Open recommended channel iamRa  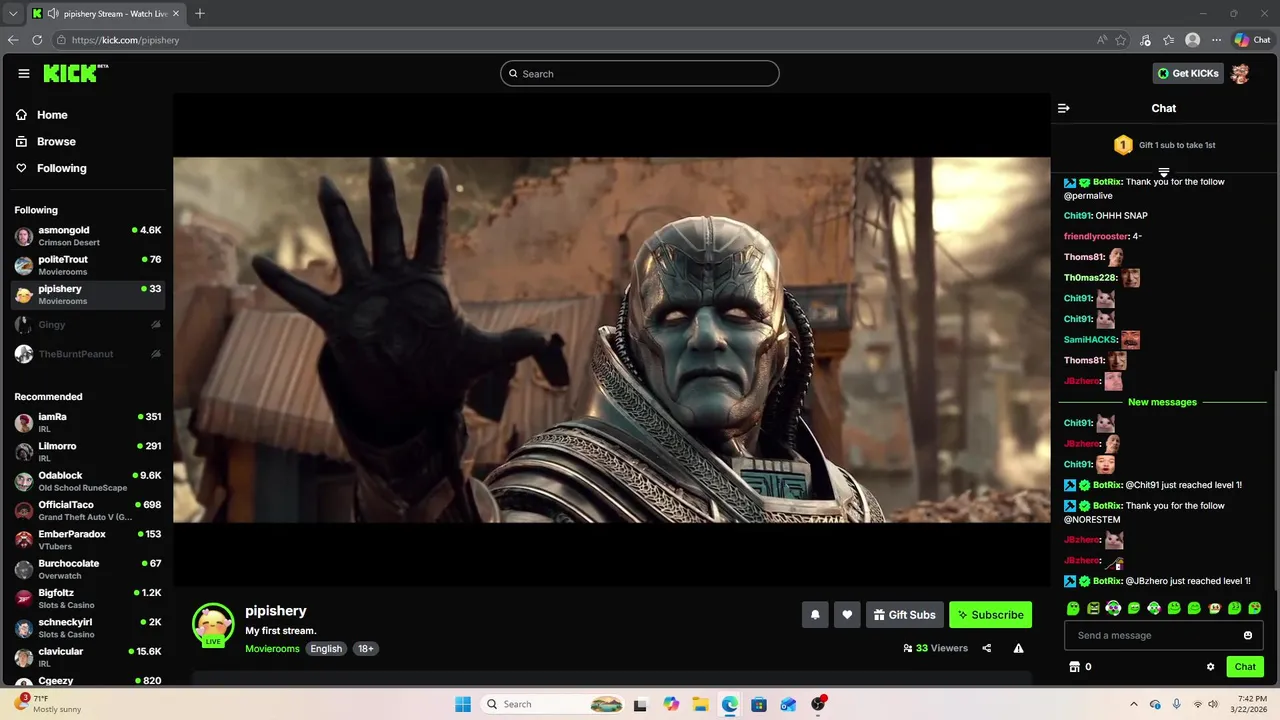(87, 422)
